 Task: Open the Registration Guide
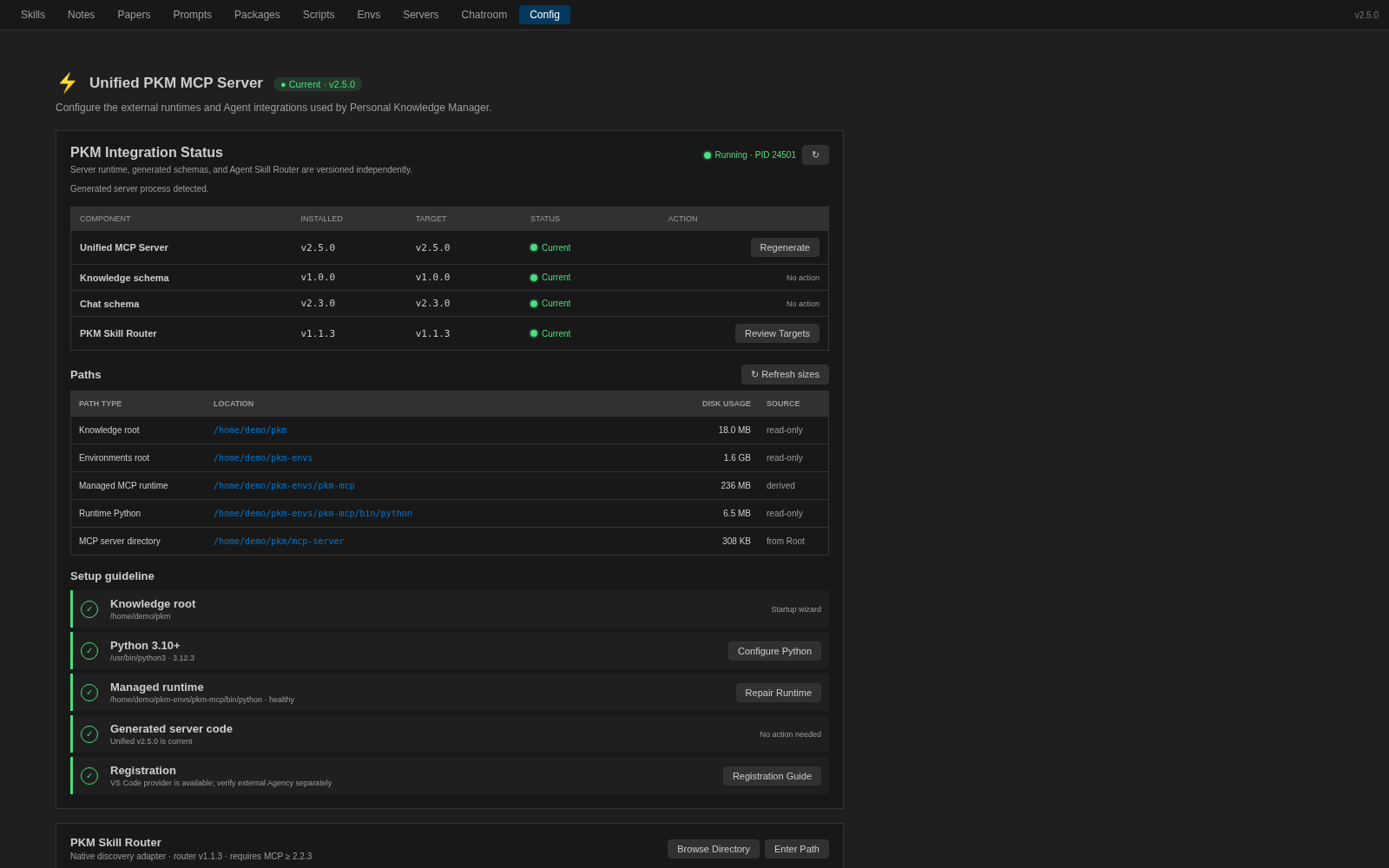[772, 776]
